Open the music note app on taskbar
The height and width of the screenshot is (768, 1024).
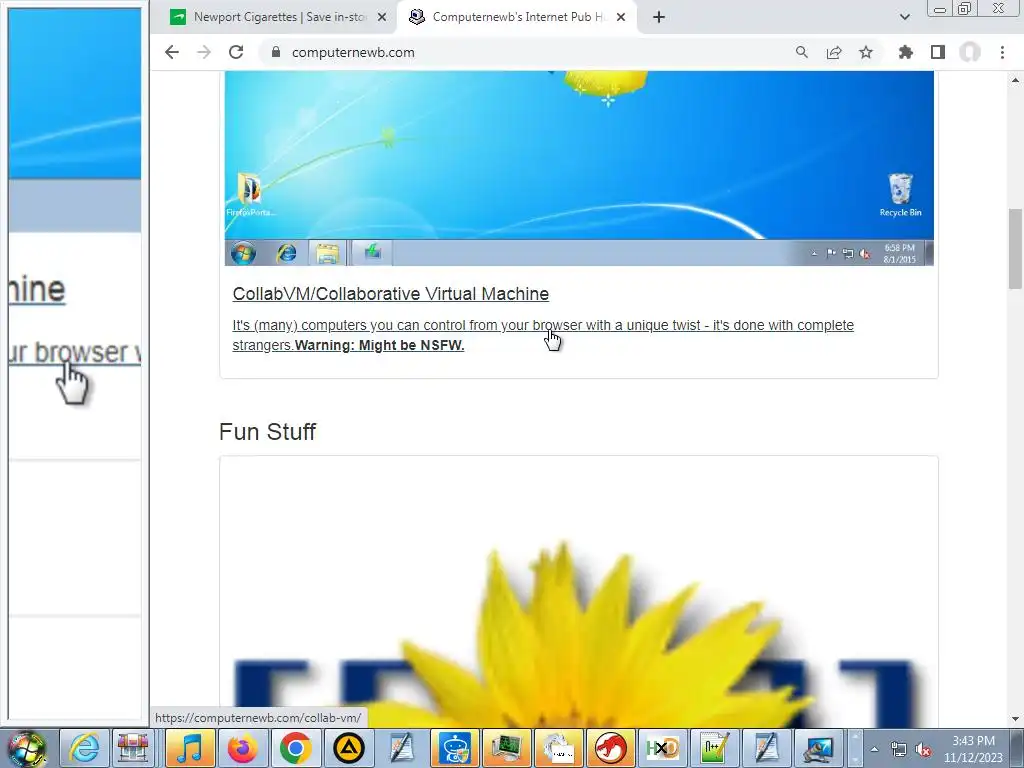pos(189,748)
